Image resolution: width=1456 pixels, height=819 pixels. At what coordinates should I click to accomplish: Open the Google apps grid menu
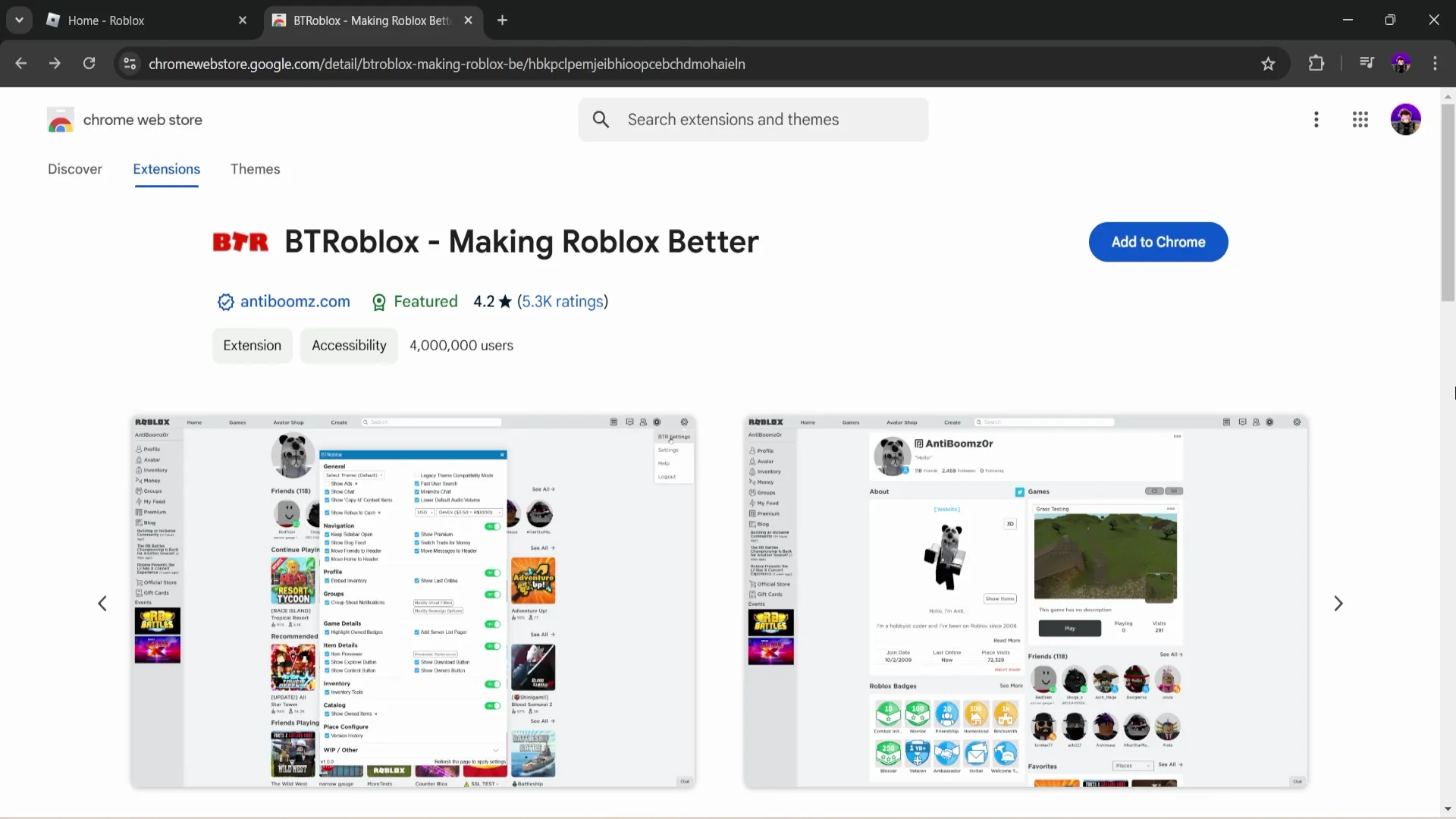(x=1360, y=119)
